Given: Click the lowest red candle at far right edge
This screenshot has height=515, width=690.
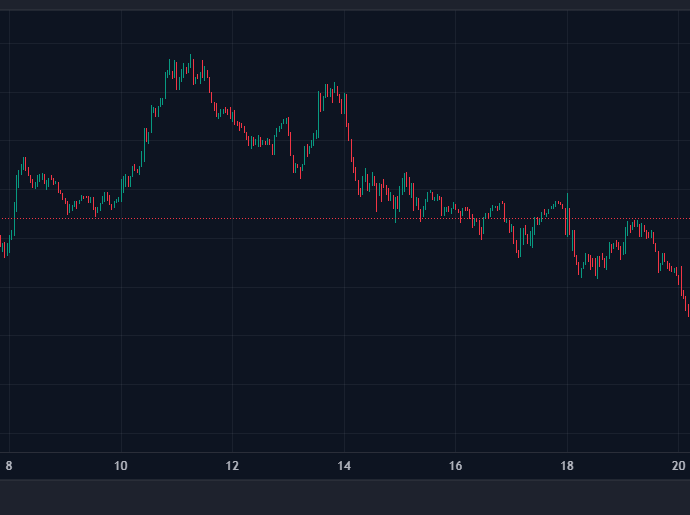Looking at the screenshot, I should coord(687,310).
